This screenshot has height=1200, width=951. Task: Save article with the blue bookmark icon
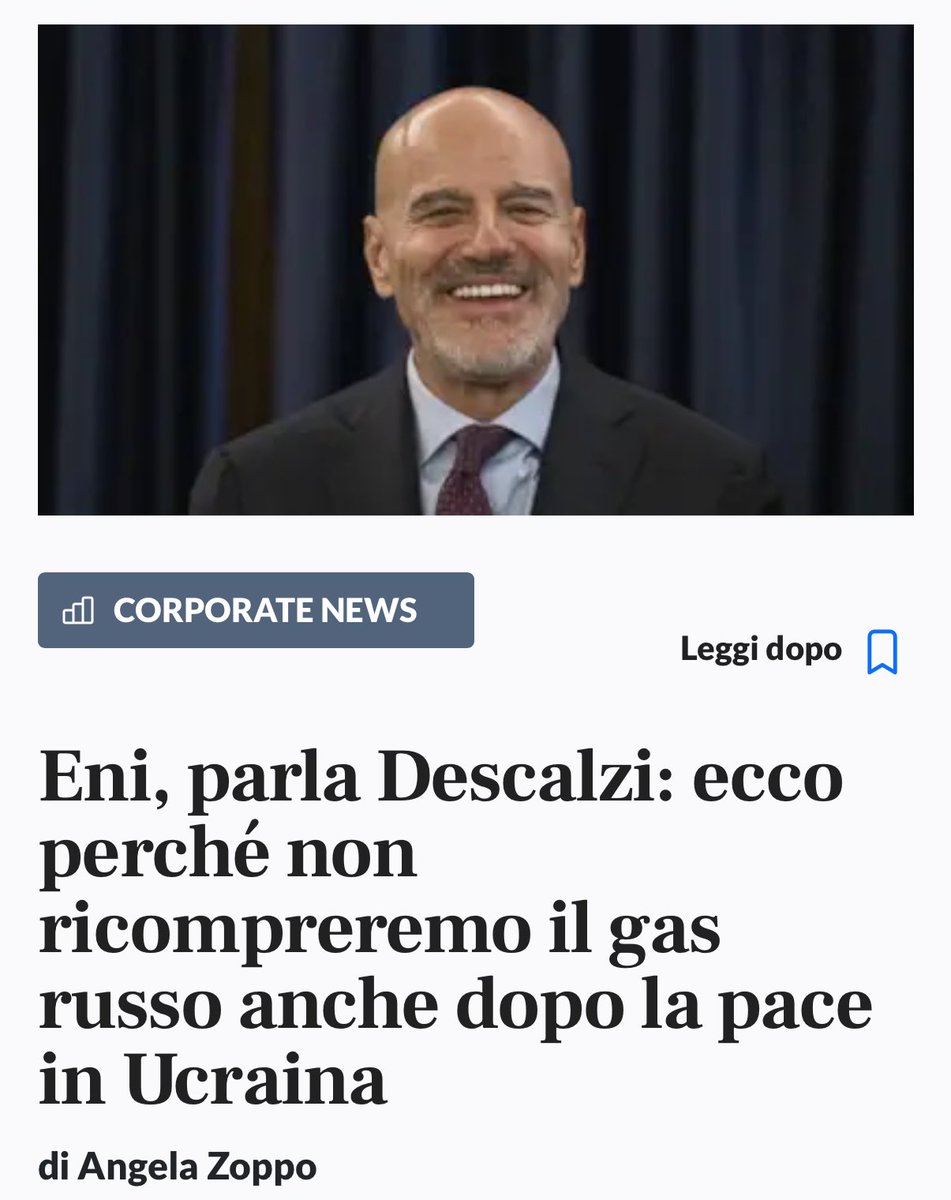click(x=881, y=652)
